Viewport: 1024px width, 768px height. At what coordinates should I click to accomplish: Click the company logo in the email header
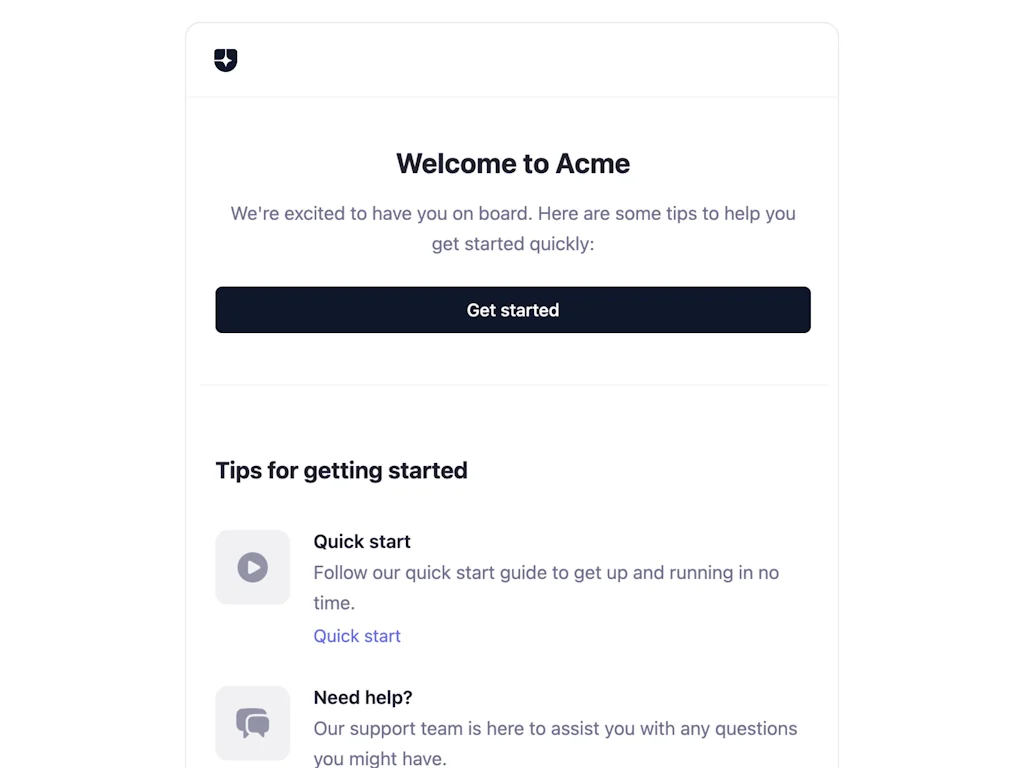pyautogui.click(x=224, y=60)
